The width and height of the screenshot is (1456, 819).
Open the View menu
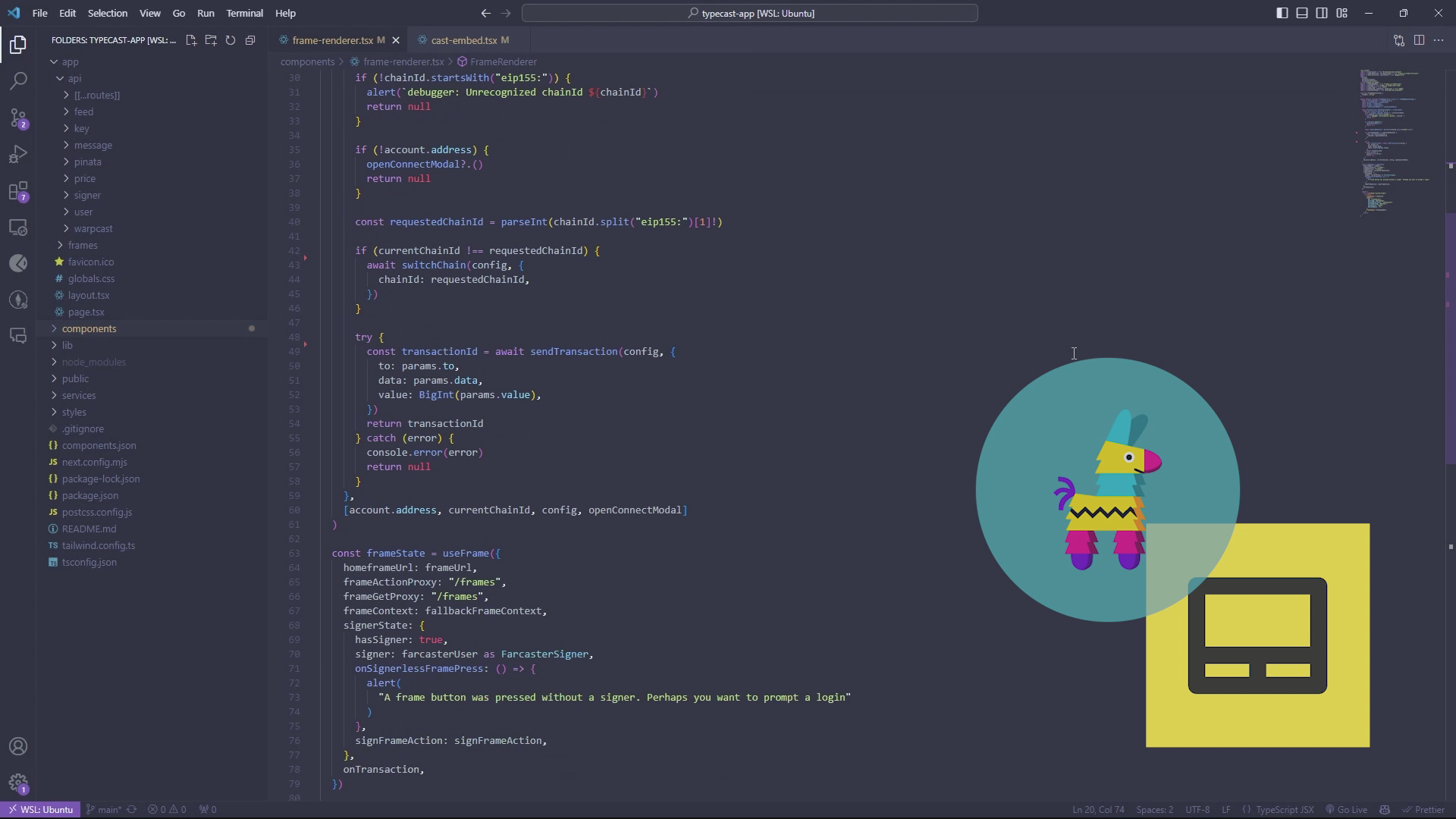pyautogui.click(x=150, y=13)
